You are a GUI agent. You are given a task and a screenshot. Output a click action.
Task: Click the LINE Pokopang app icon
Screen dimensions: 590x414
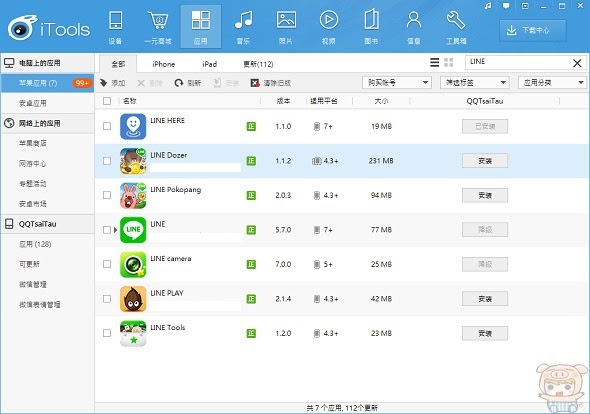point(133,195)
